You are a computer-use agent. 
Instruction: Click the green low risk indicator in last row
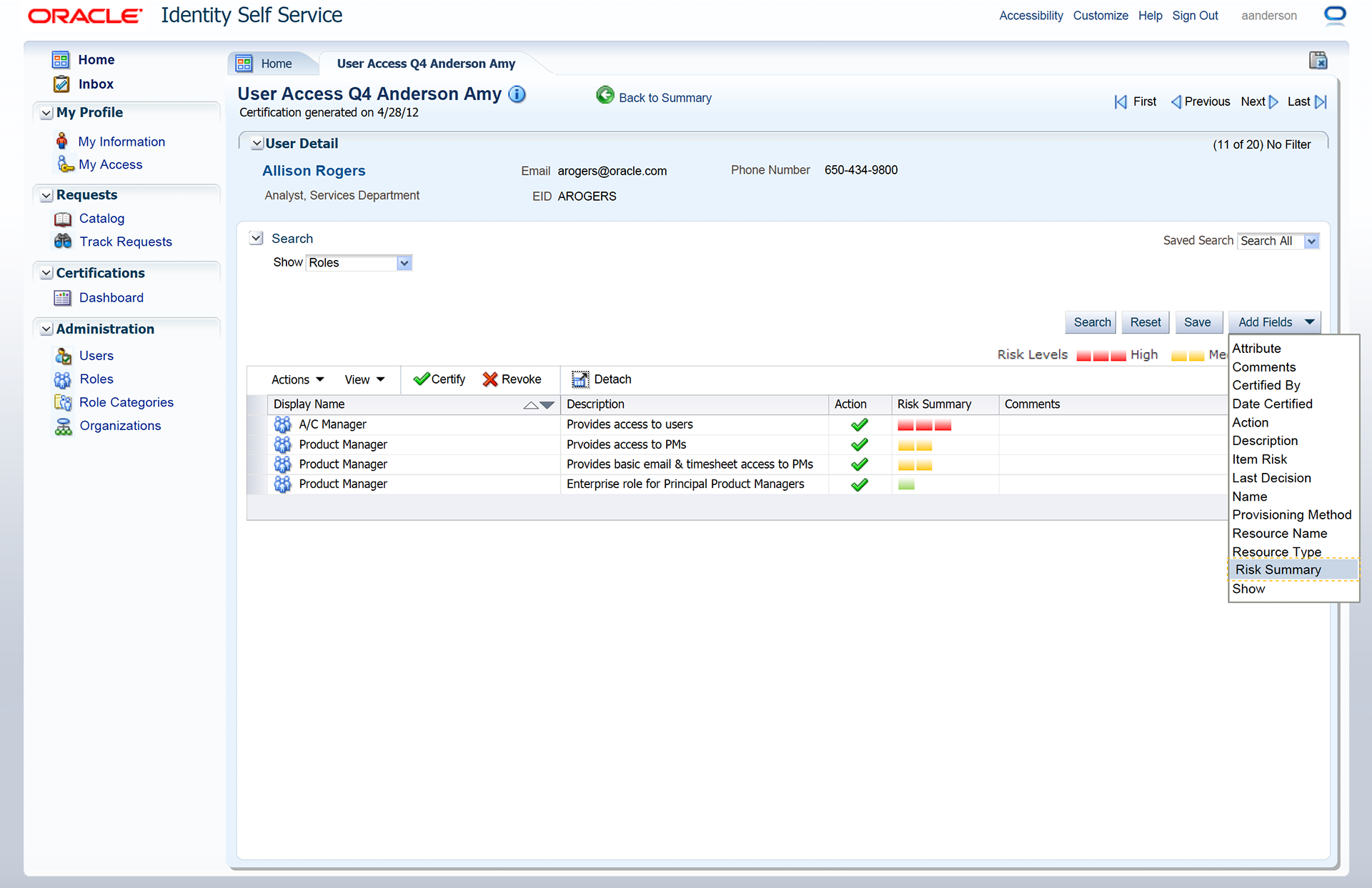(x=906, y=485)
